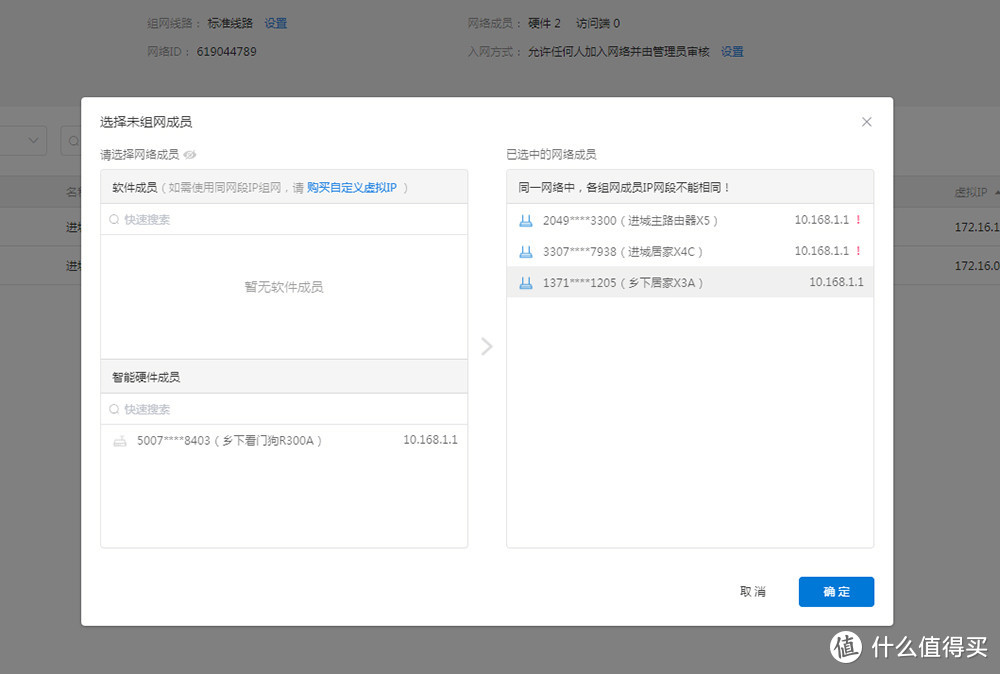Viewport: 1000px width, 674px height.
Task: Click the magnifier icon in 智能硬件成员 search box
Action: pyautogui.click(x=114, y=409)
